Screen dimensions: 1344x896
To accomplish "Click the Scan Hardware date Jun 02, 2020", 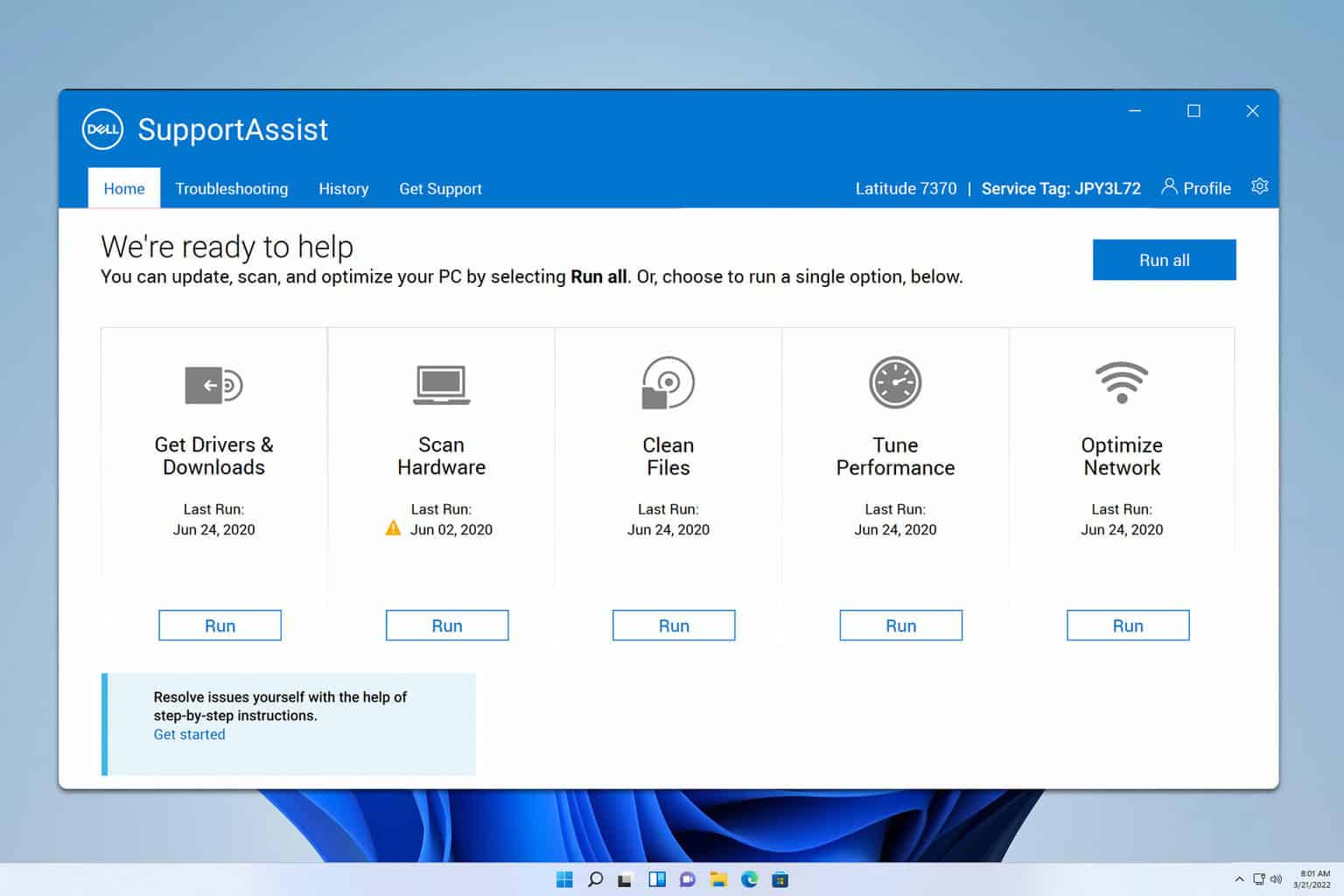I will 451,529.
